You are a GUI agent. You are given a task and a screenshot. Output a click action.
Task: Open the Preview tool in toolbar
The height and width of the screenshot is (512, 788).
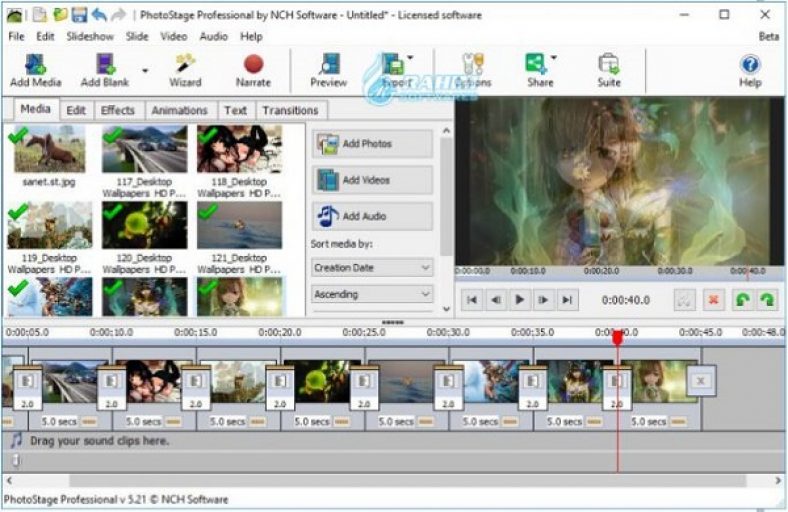pyautogui.click(x=328, y=66)
